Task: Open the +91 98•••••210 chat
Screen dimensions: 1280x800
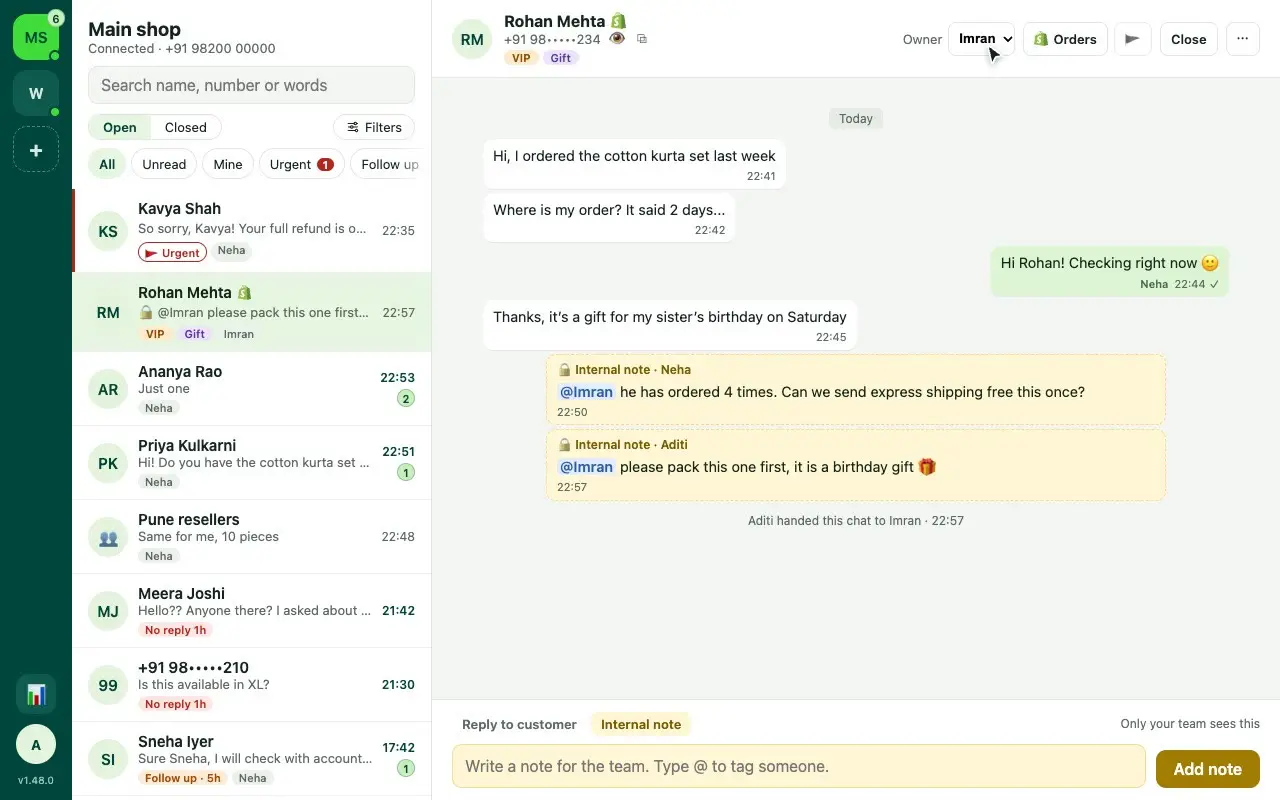Action: pos(251,685)
